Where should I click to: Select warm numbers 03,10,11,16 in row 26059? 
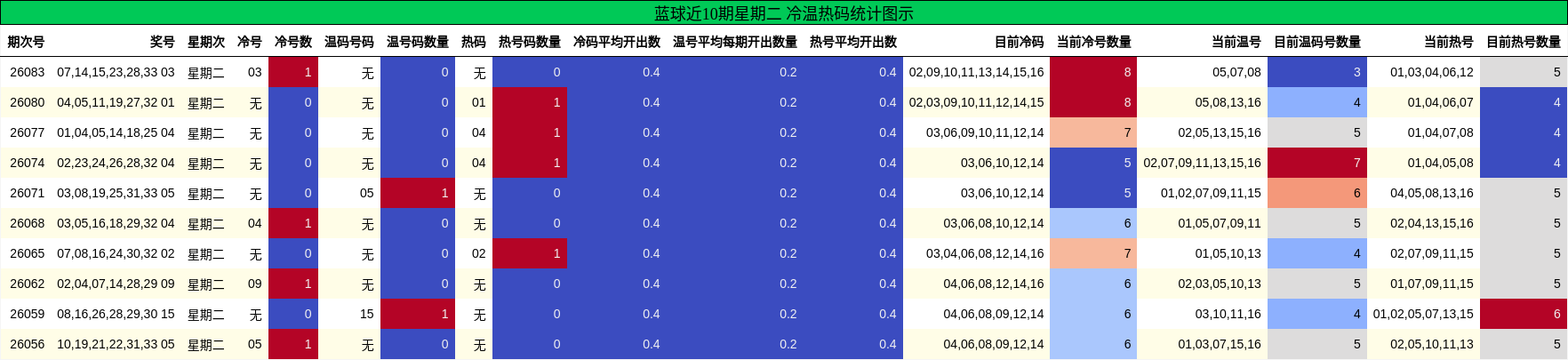coord(1228,314)
